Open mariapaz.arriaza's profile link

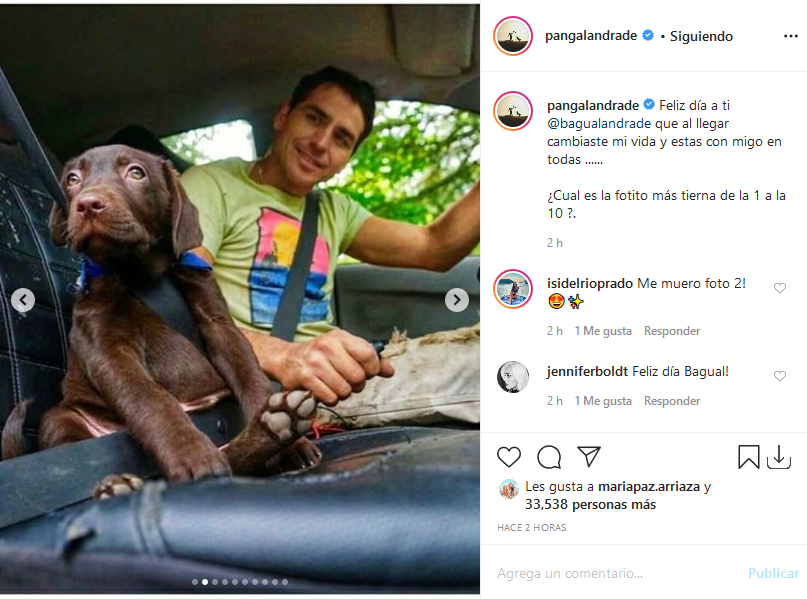(x=647, y=487)
